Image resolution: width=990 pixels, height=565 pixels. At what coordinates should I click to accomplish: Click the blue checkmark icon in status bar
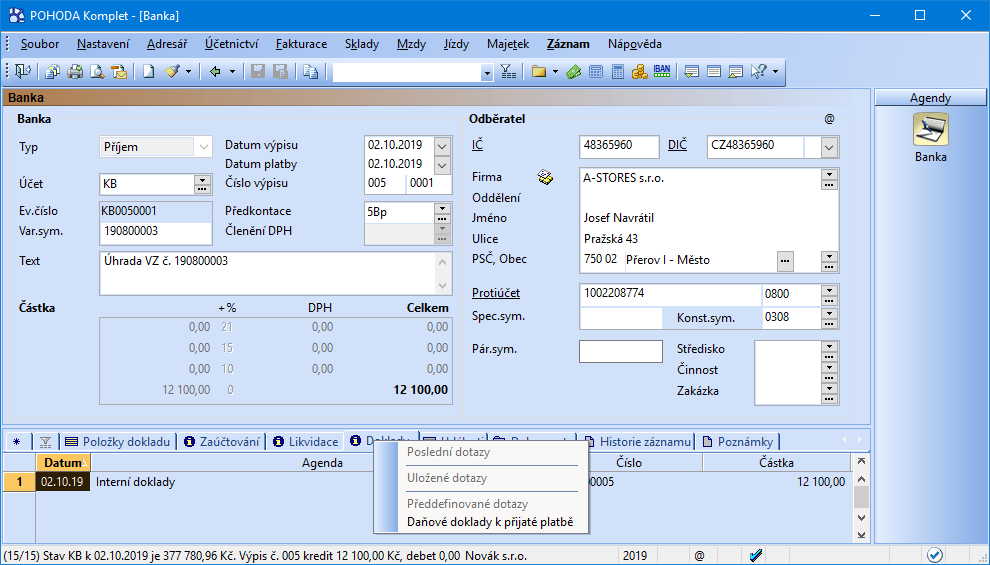[x=756, y=556]
